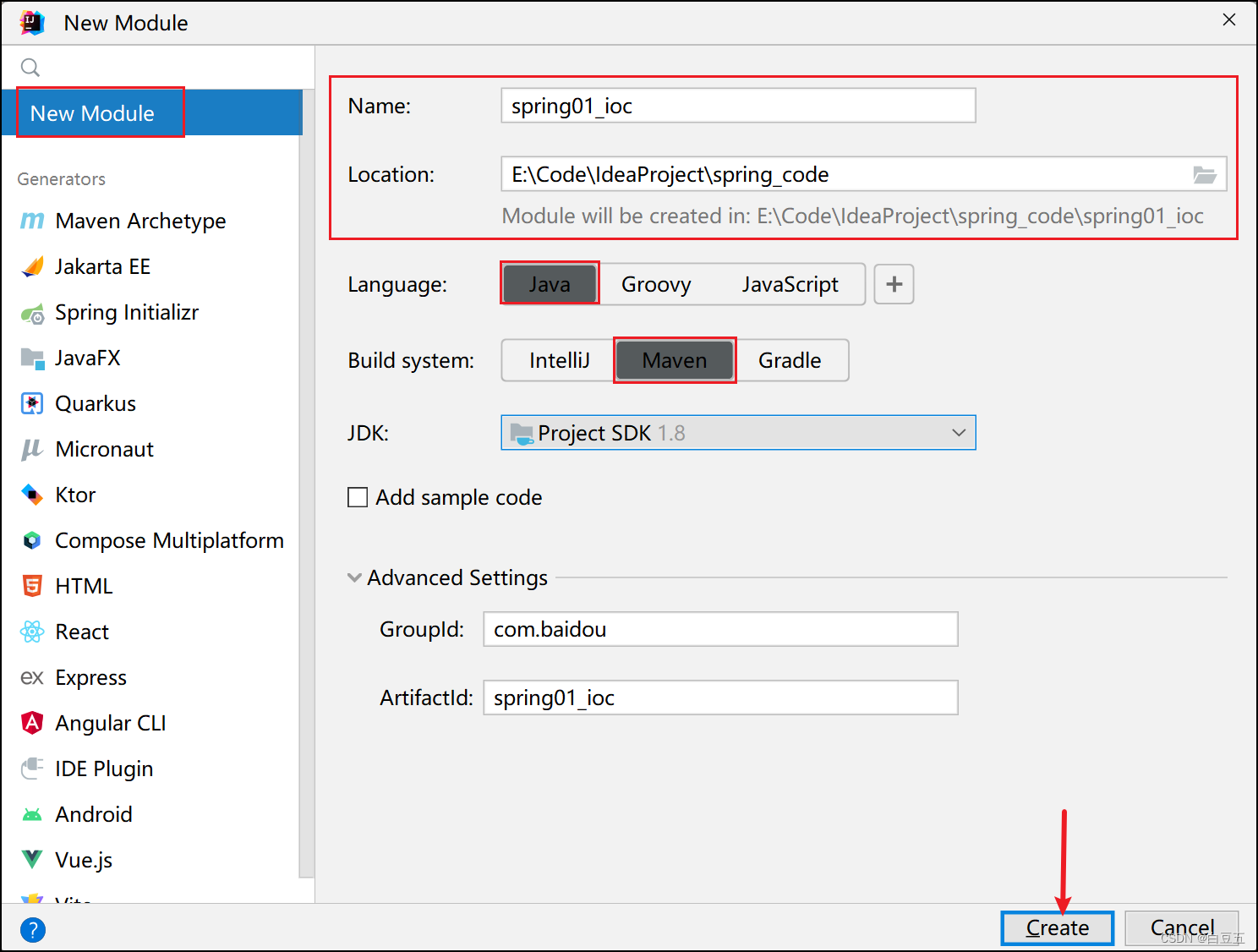This screenshot has width=1258, height=952.
Task: Select the Ktor generator label
Action: 75,495
